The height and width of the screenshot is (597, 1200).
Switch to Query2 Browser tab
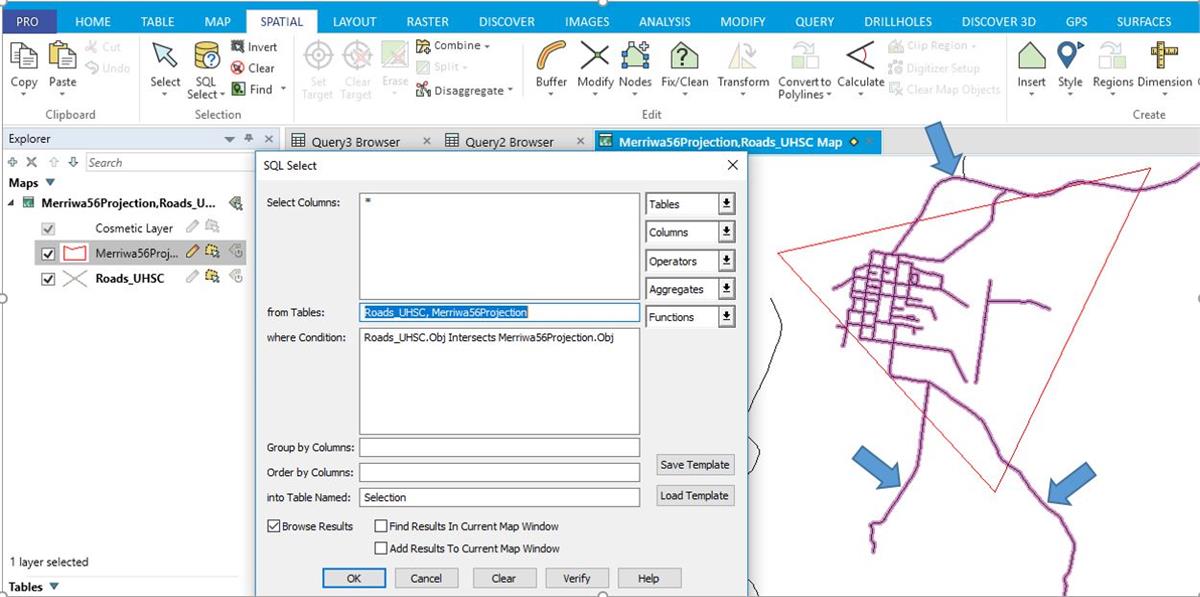(508, 142)
